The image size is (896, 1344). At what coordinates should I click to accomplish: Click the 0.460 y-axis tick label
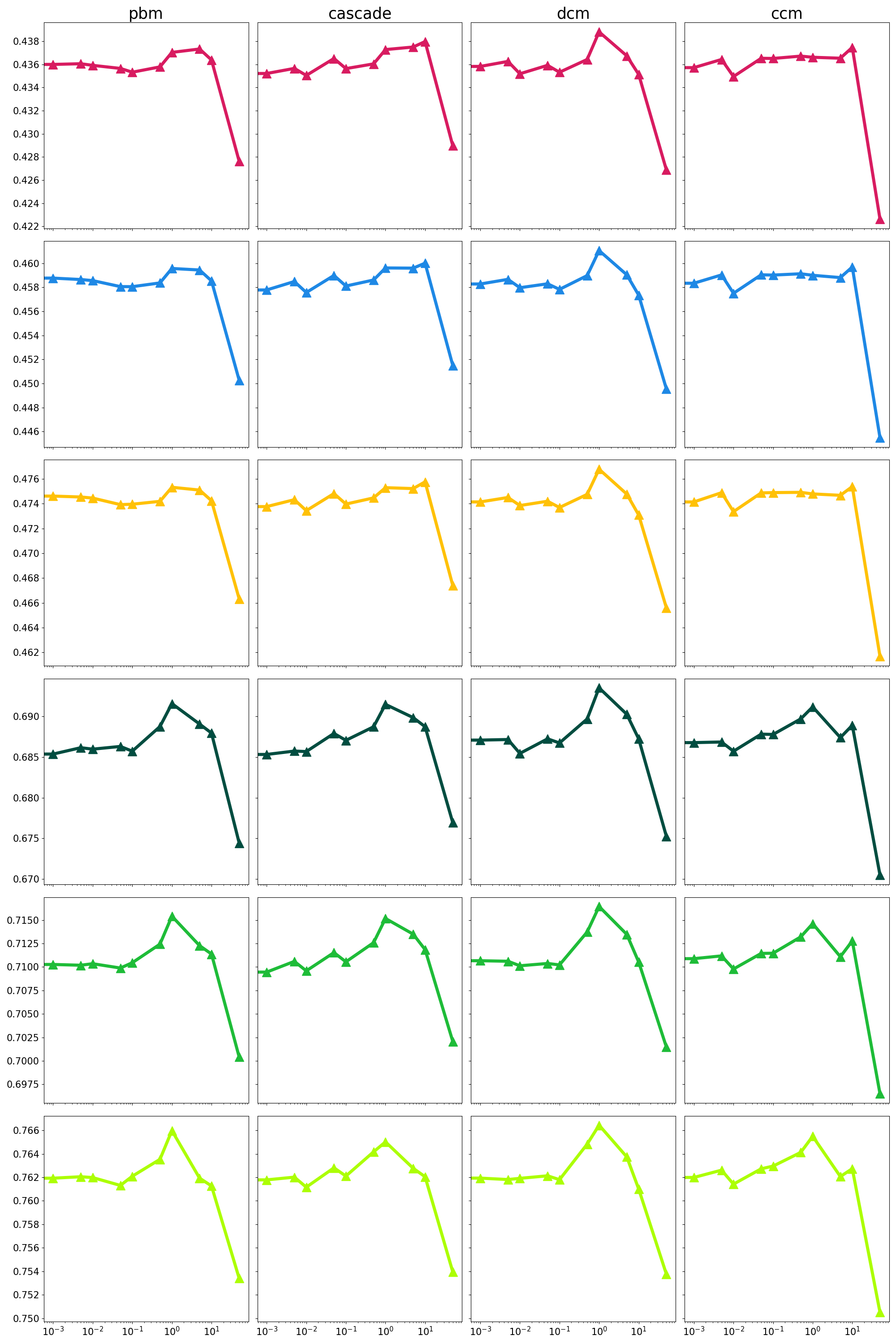tap(26, 263)
